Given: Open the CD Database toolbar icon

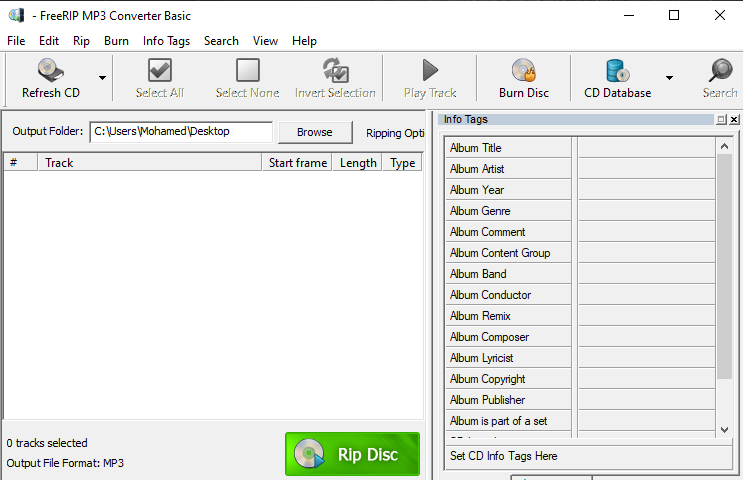Looking at the screenshot, I should click(617, 70).
